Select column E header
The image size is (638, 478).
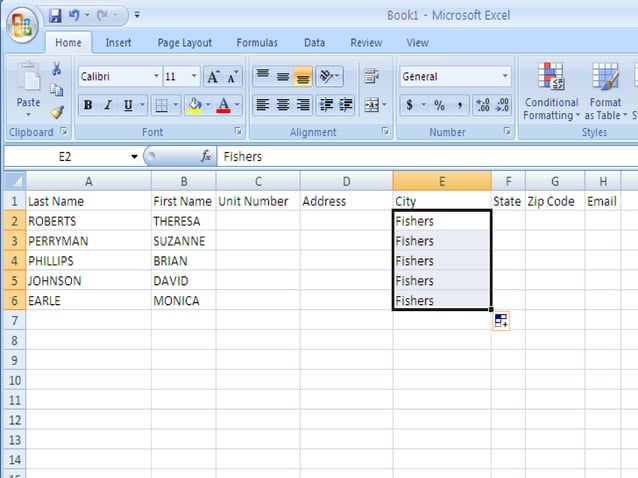(x=442, y=181)
